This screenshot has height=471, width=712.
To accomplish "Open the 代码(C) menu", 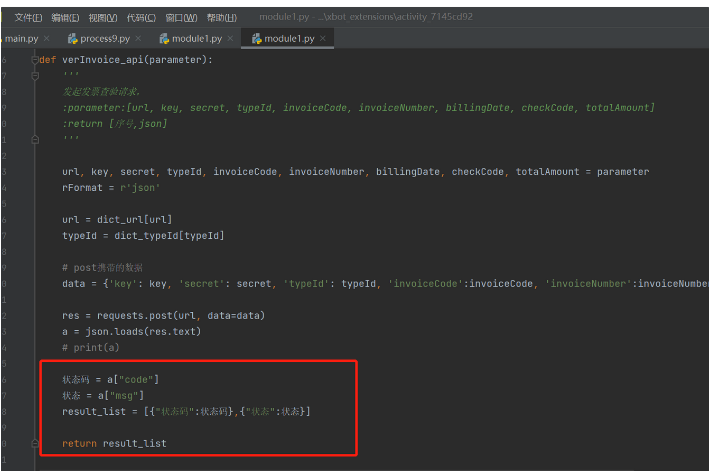I will pyautogui.click(x=141, y=17).
